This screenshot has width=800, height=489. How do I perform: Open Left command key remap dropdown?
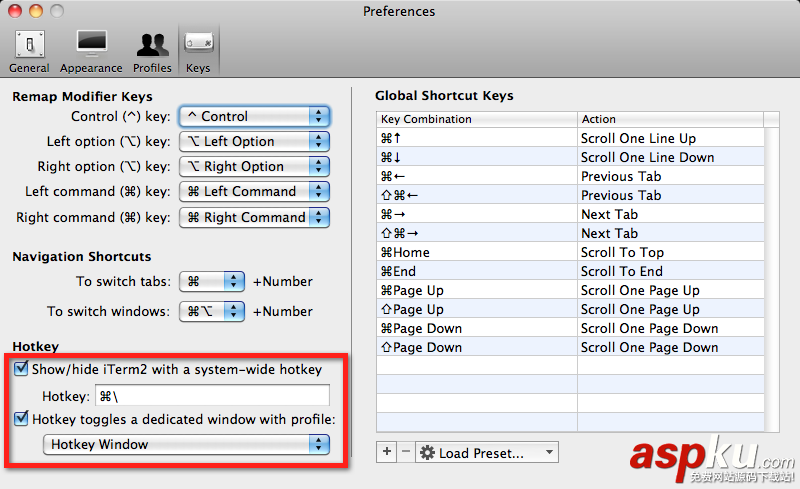[255, 191]
